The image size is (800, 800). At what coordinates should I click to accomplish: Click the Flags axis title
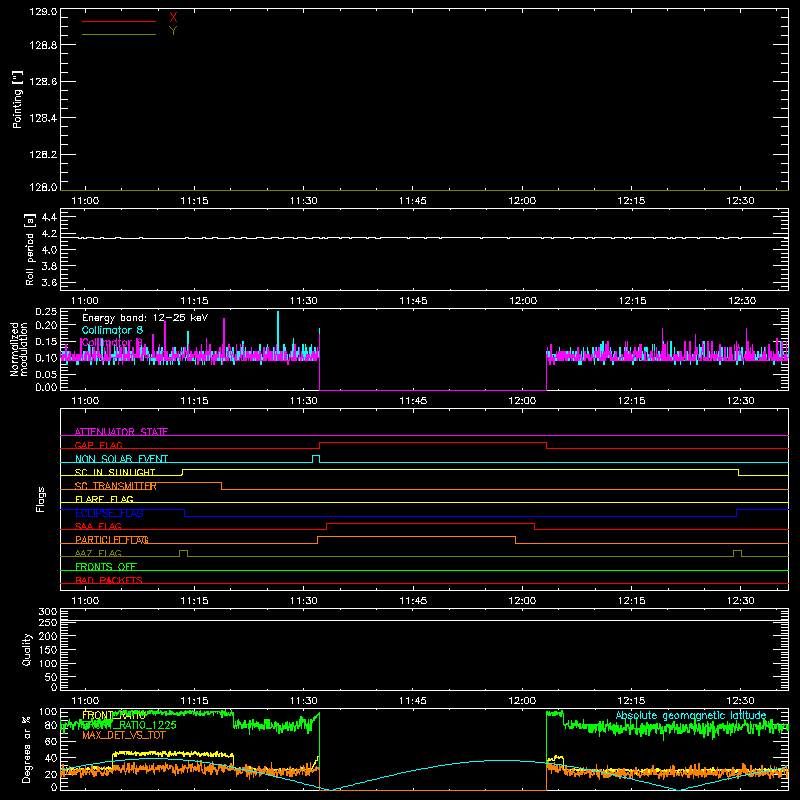pos(41,499)
